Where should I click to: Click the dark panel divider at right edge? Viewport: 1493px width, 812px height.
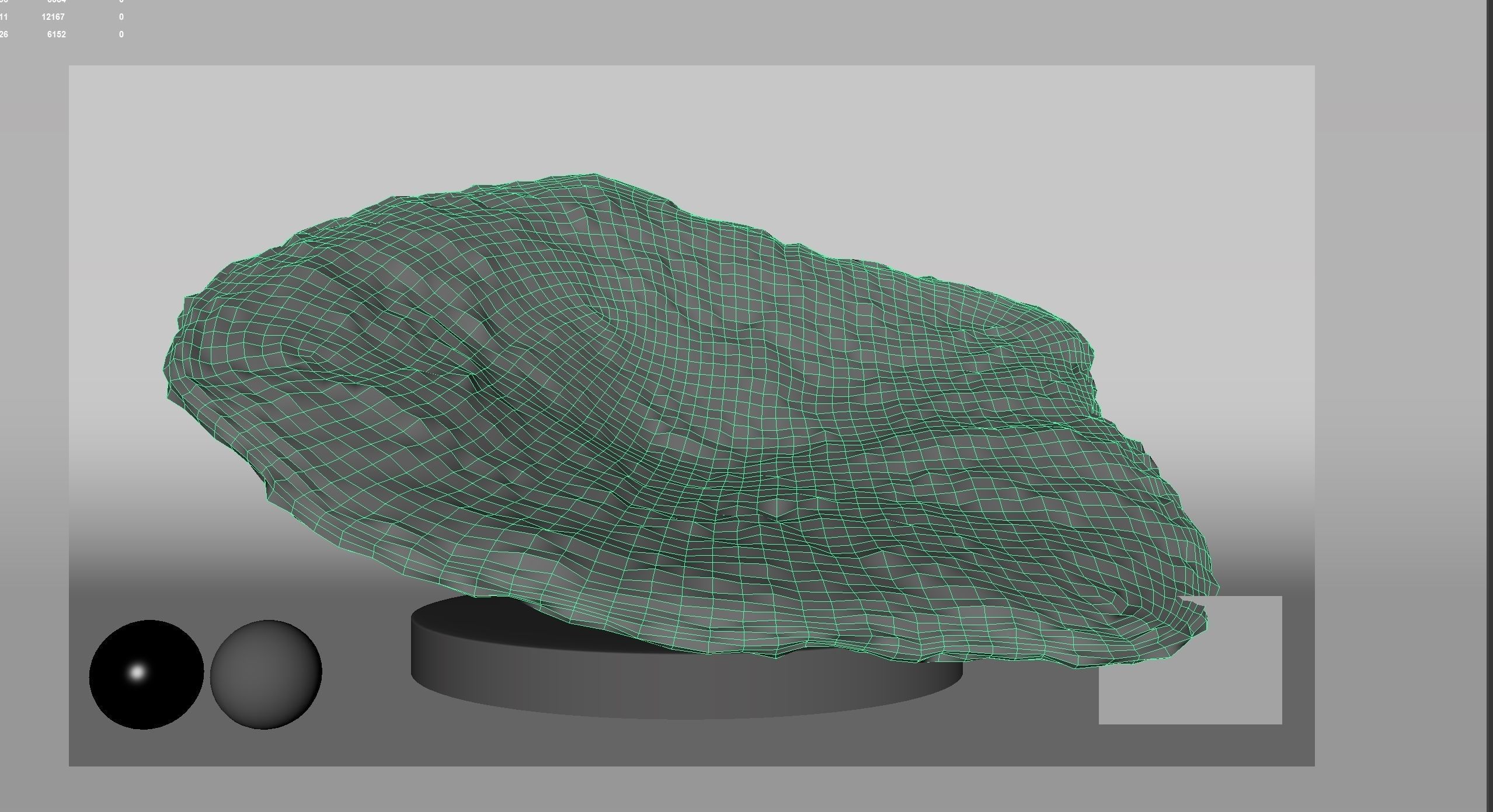coord(1489,409)
